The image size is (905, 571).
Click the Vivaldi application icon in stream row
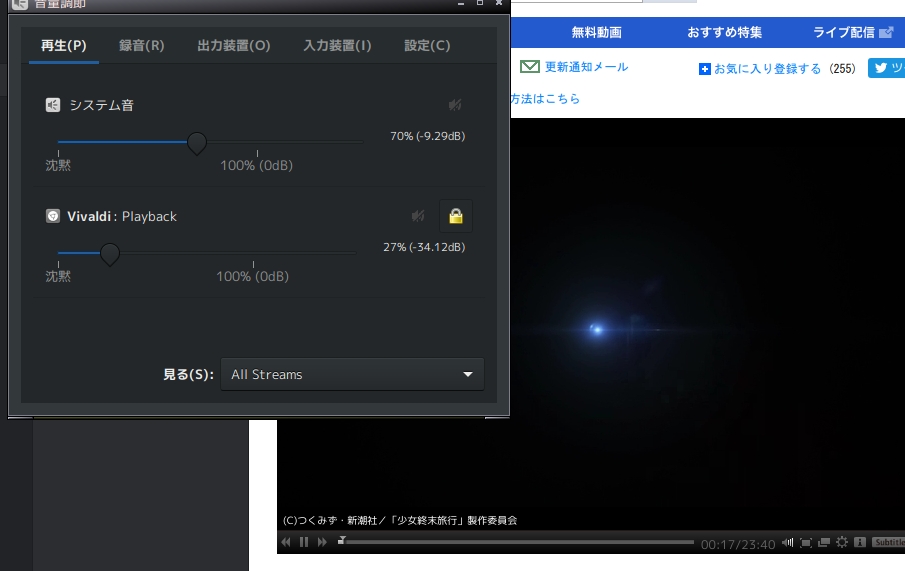click(x=53, y=216)
